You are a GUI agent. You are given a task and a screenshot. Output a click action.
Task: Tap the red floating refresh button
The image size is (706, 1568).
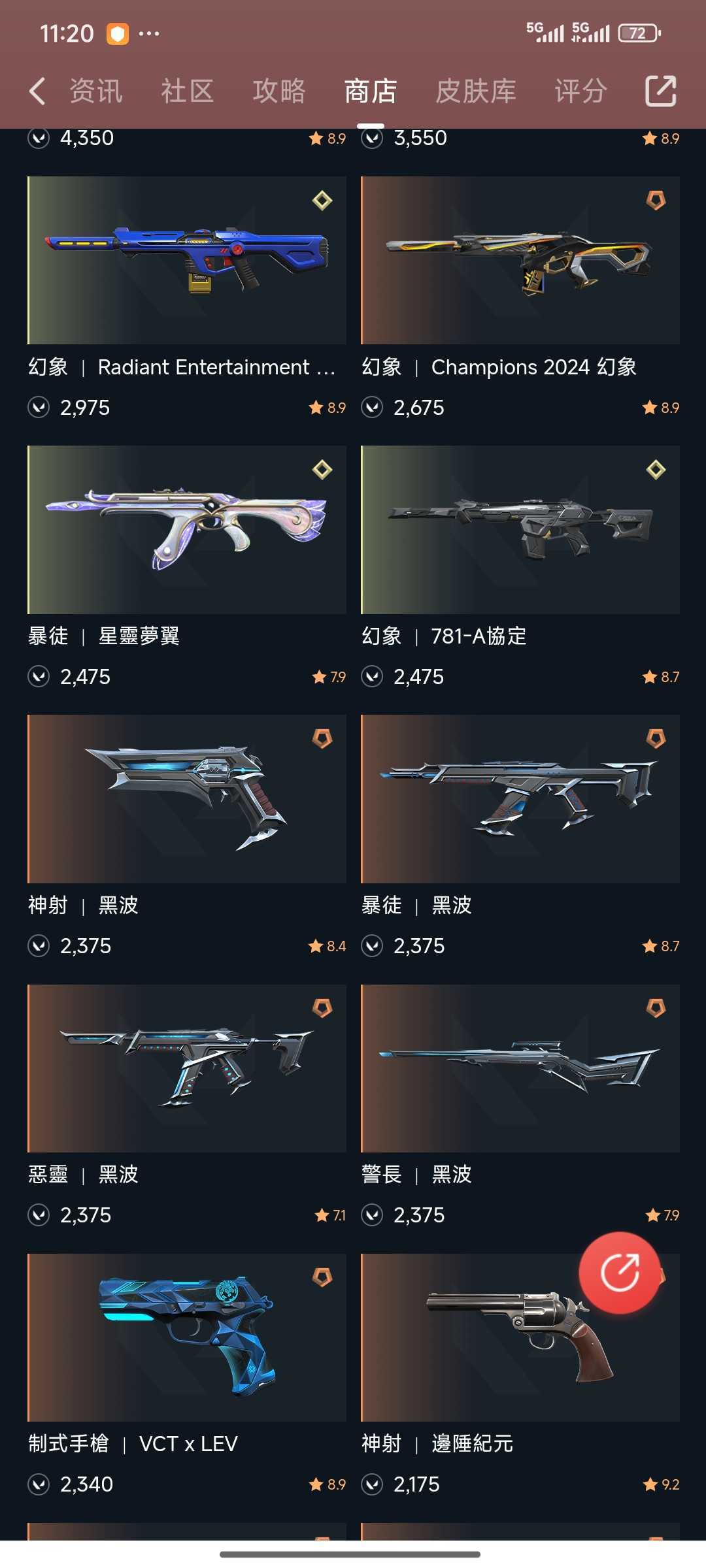click(619, 1272)
